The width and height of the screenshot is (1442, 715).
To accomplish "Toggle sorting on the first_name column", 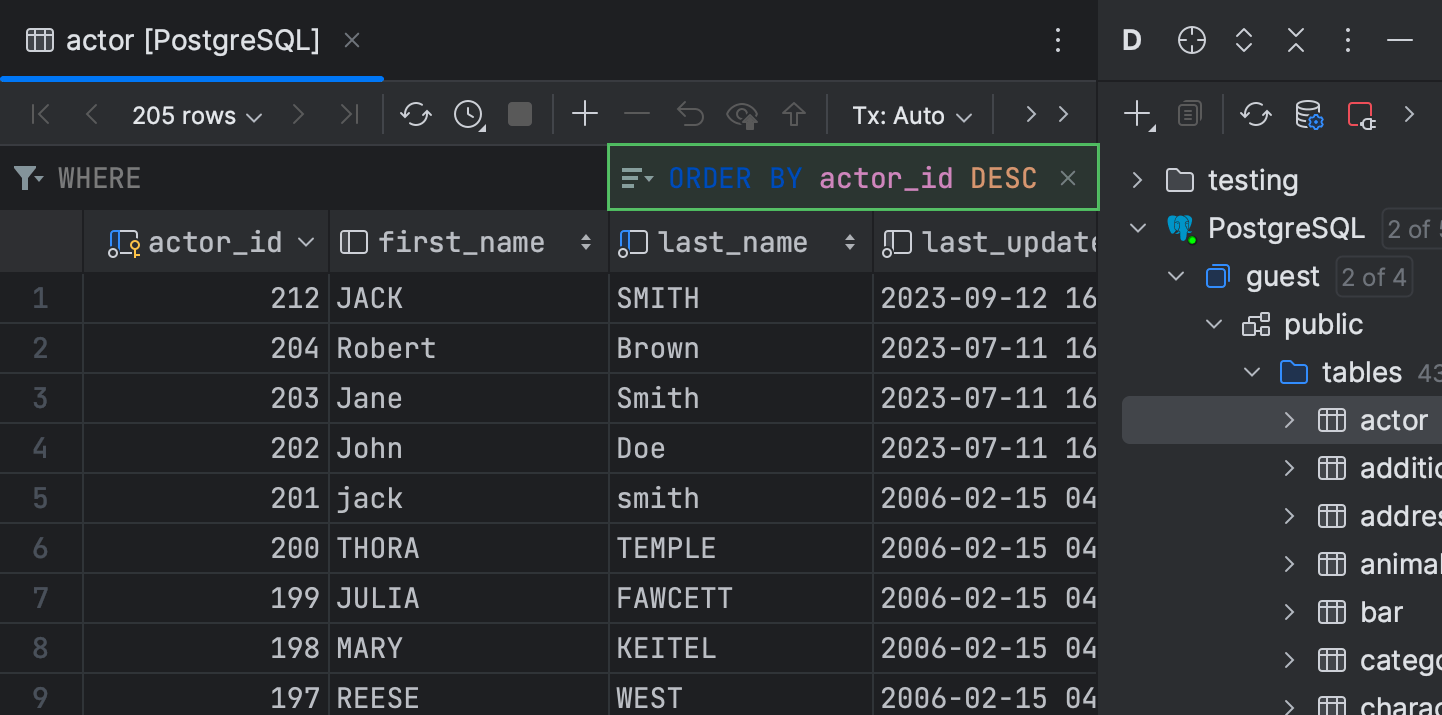I will coord(586,241).
